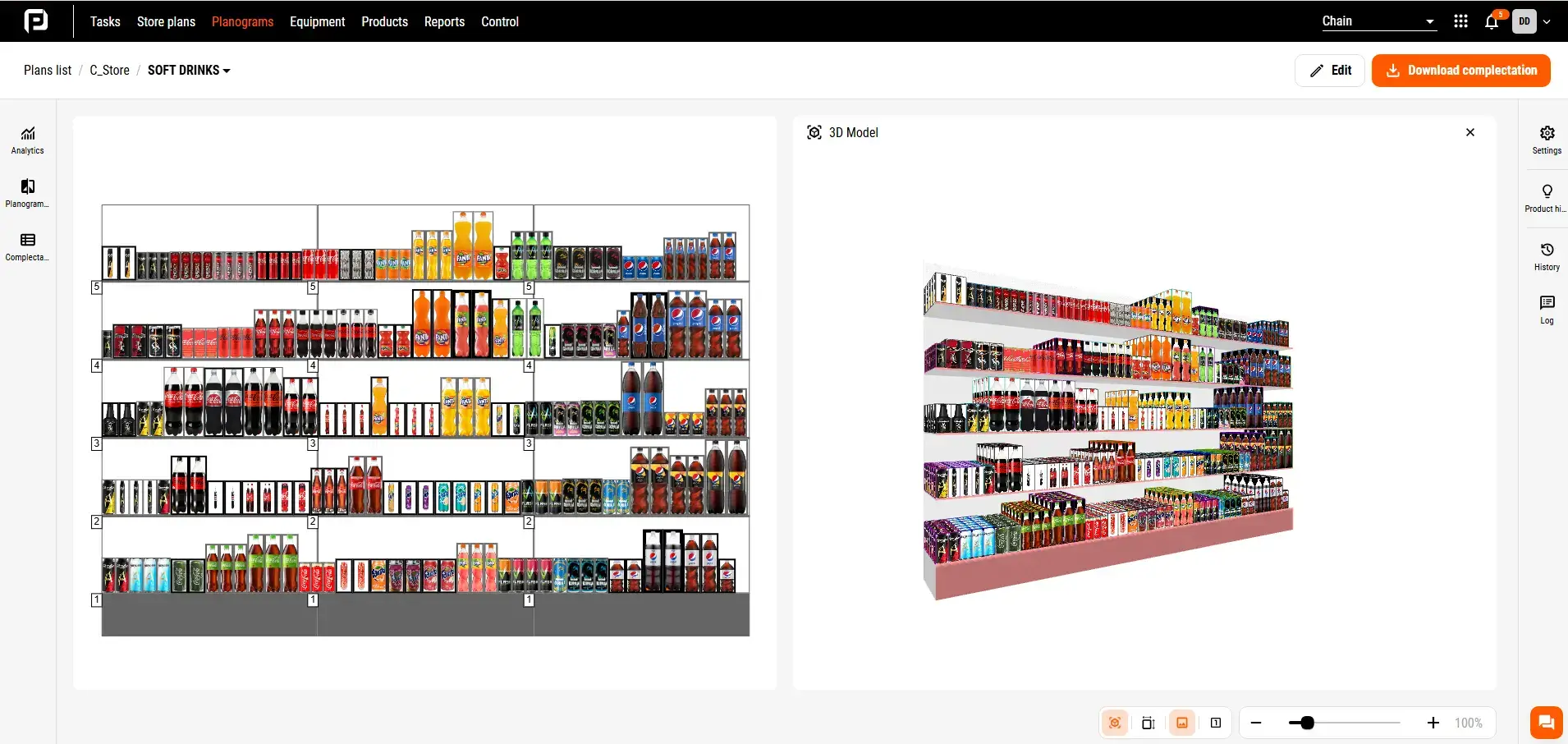Toggle the dimensions display button
The image size is (1568, 744).
click(x=1148, y=723)
